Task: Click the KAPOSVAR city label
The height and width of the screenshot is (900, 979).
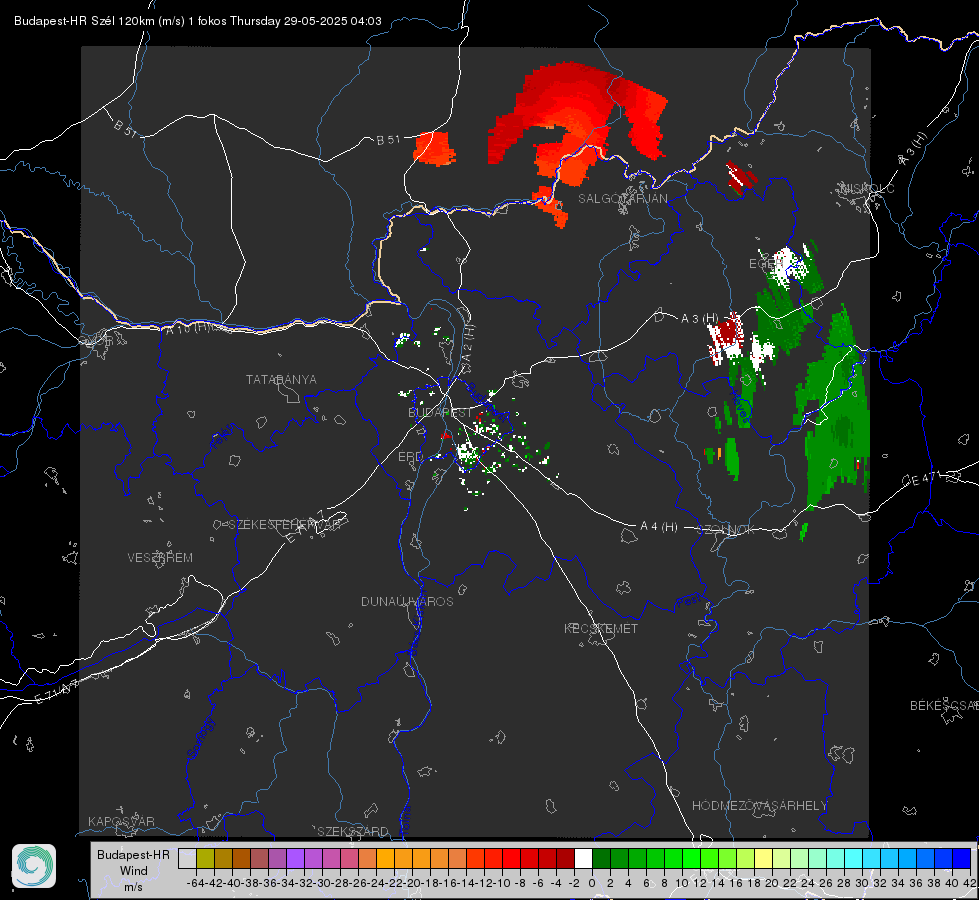Action: 121,821
